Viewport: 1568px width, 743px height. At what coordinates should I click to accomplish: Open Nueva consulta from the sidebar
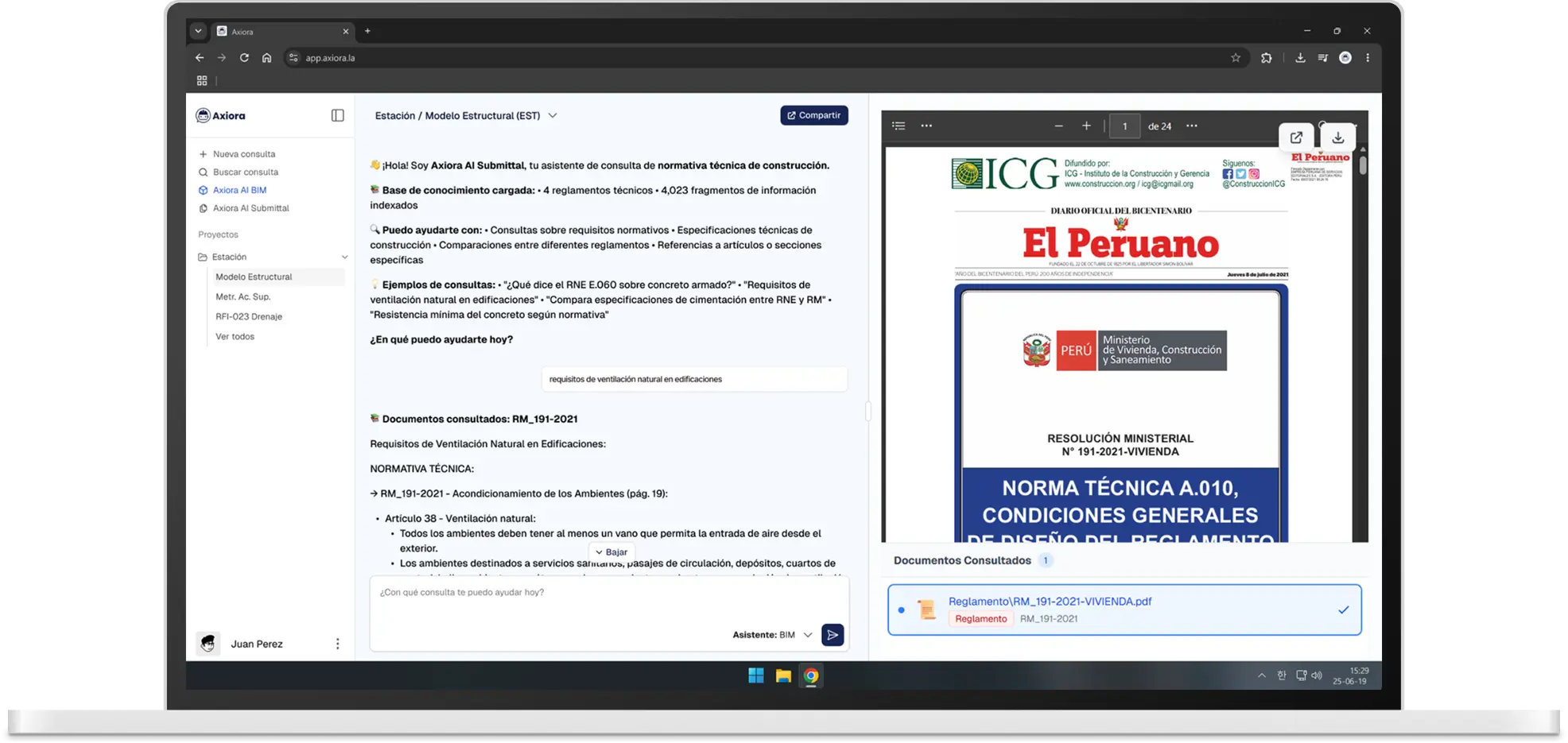pos(243,154)
